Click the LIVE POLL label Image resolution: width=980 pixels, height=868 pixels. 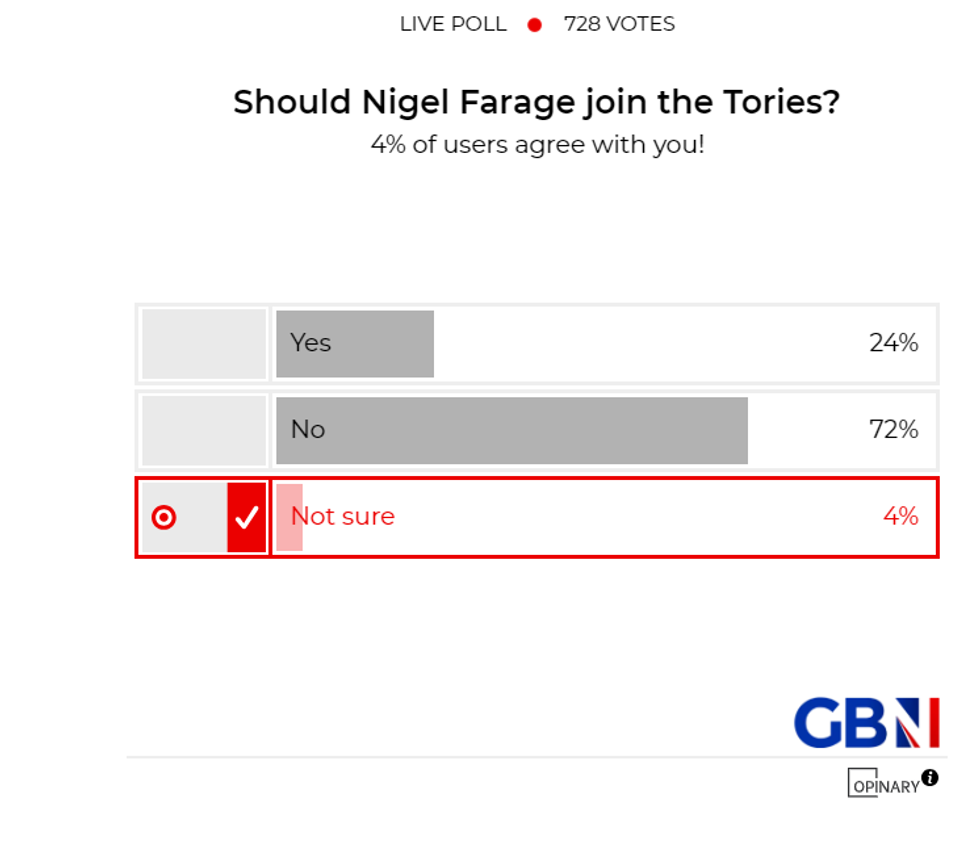point(453,23)
